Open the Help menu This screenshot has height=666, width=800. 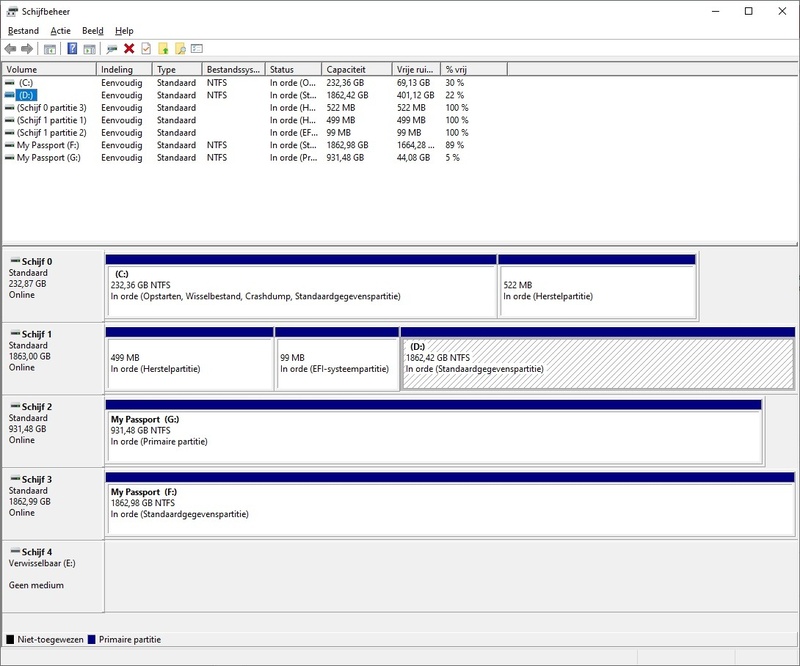coord(124,31)
